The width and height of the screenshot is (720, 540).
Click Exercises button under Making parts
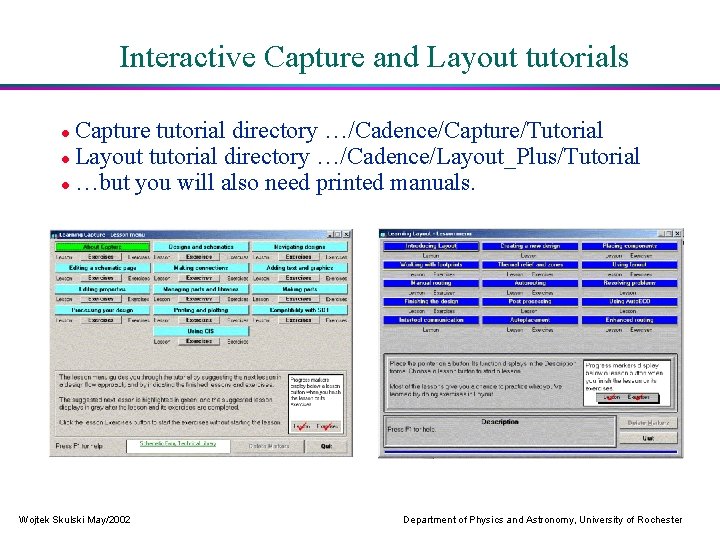click(298, 299)
